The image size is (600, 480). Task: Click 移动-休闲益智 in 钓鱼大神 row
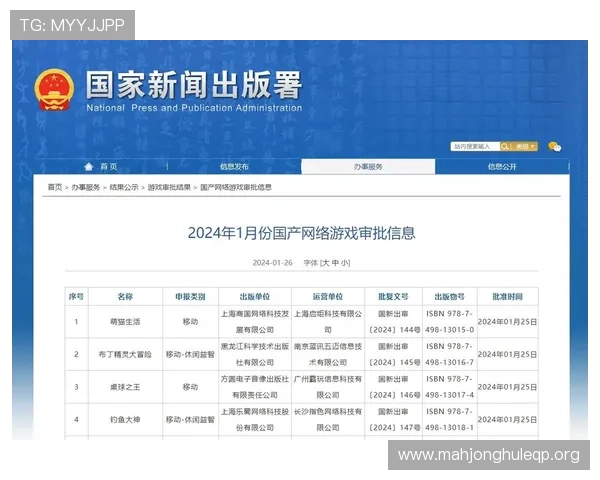(x=190, y=420)
